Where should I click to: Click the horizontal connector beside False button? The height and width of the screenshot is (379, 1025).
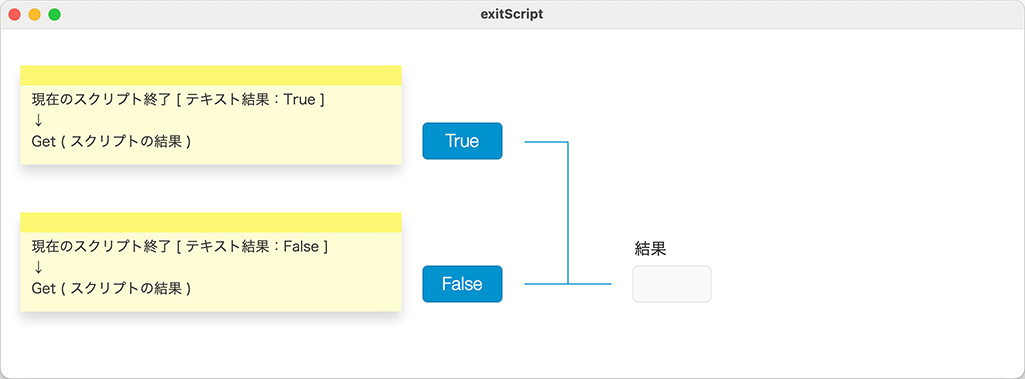click(546, 284)
